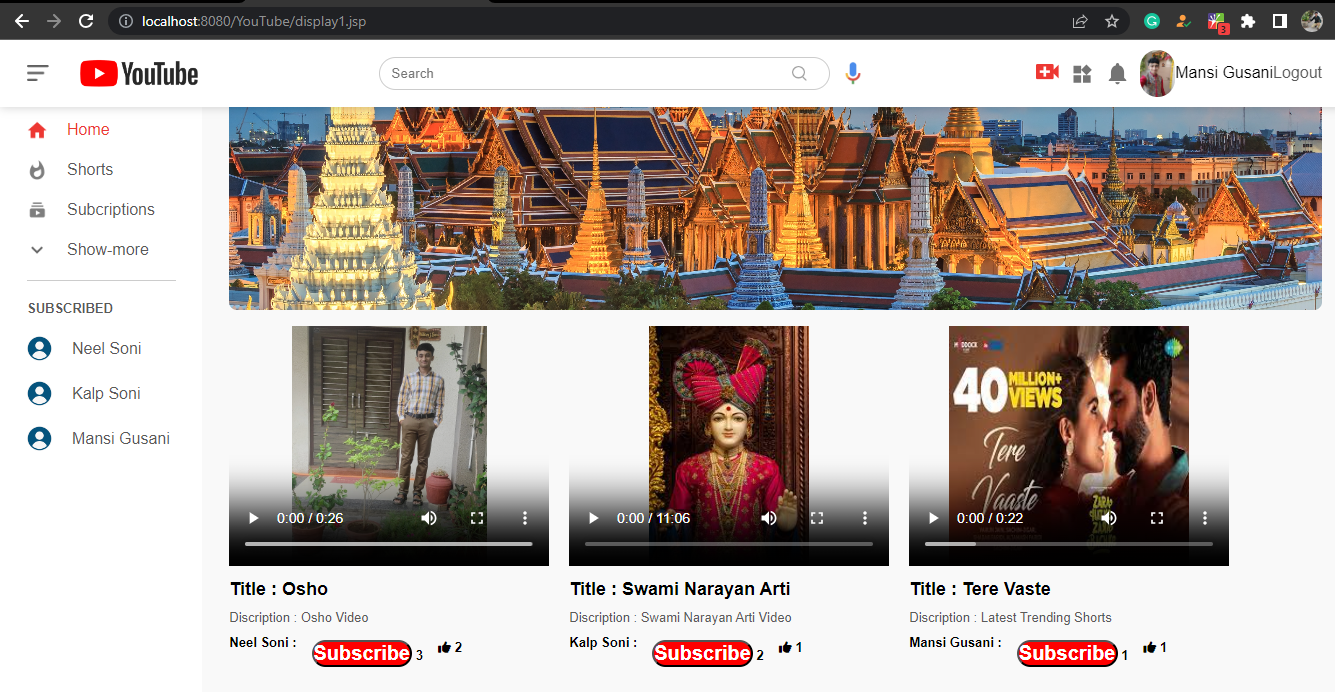This screenshot has width=1335, height=692.
Task: Open Kalp Soni subscribed channel
Action: coord(106,394)
